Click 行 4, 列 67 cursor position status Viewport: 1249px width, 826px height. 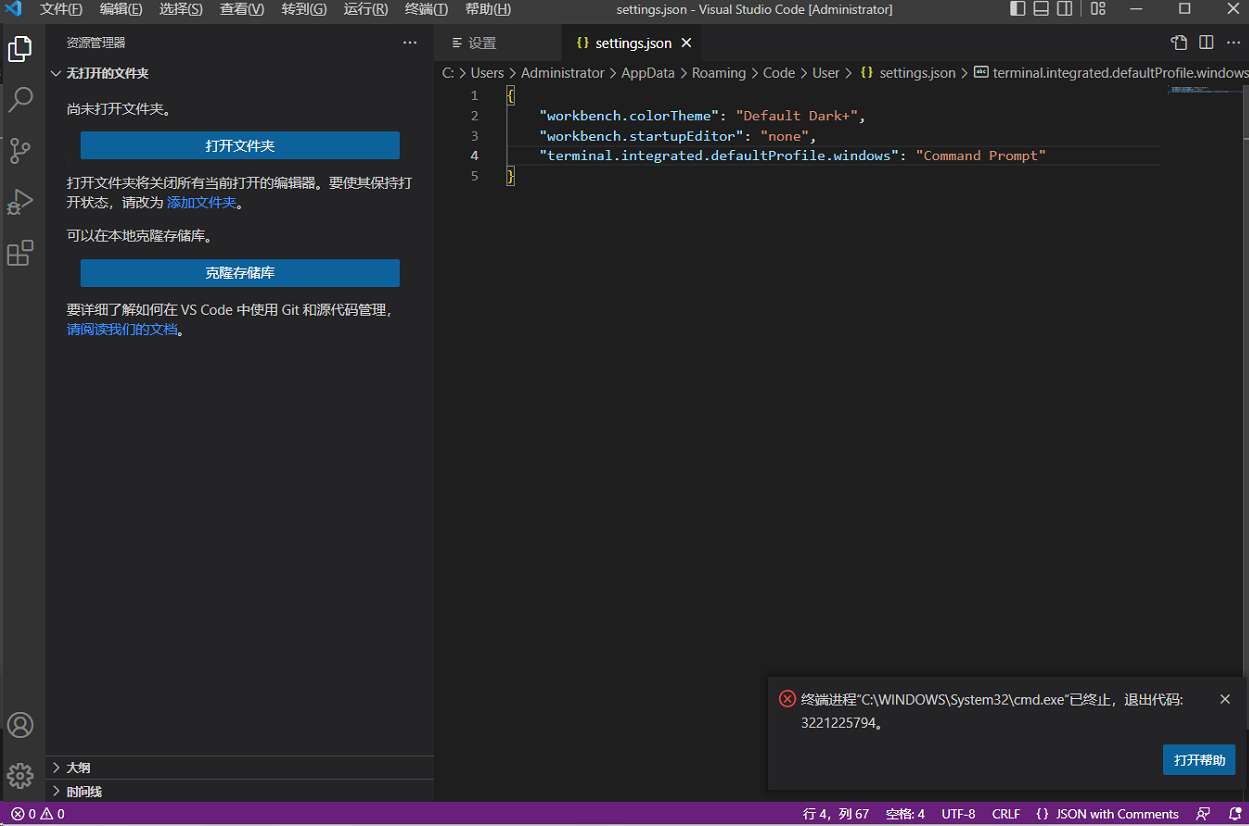click(x=836, y=814)
